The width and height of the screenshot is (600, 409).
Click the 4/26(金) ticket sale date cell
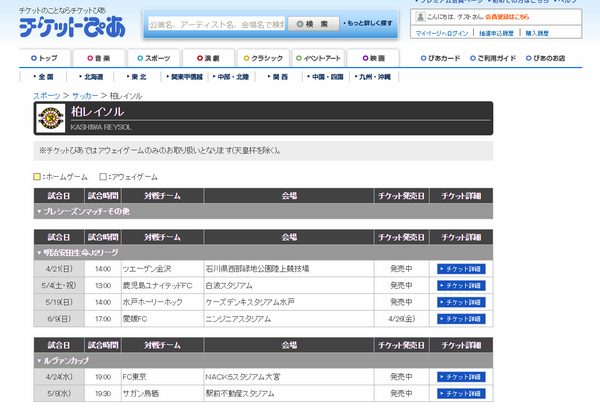[x=401, y=319]
